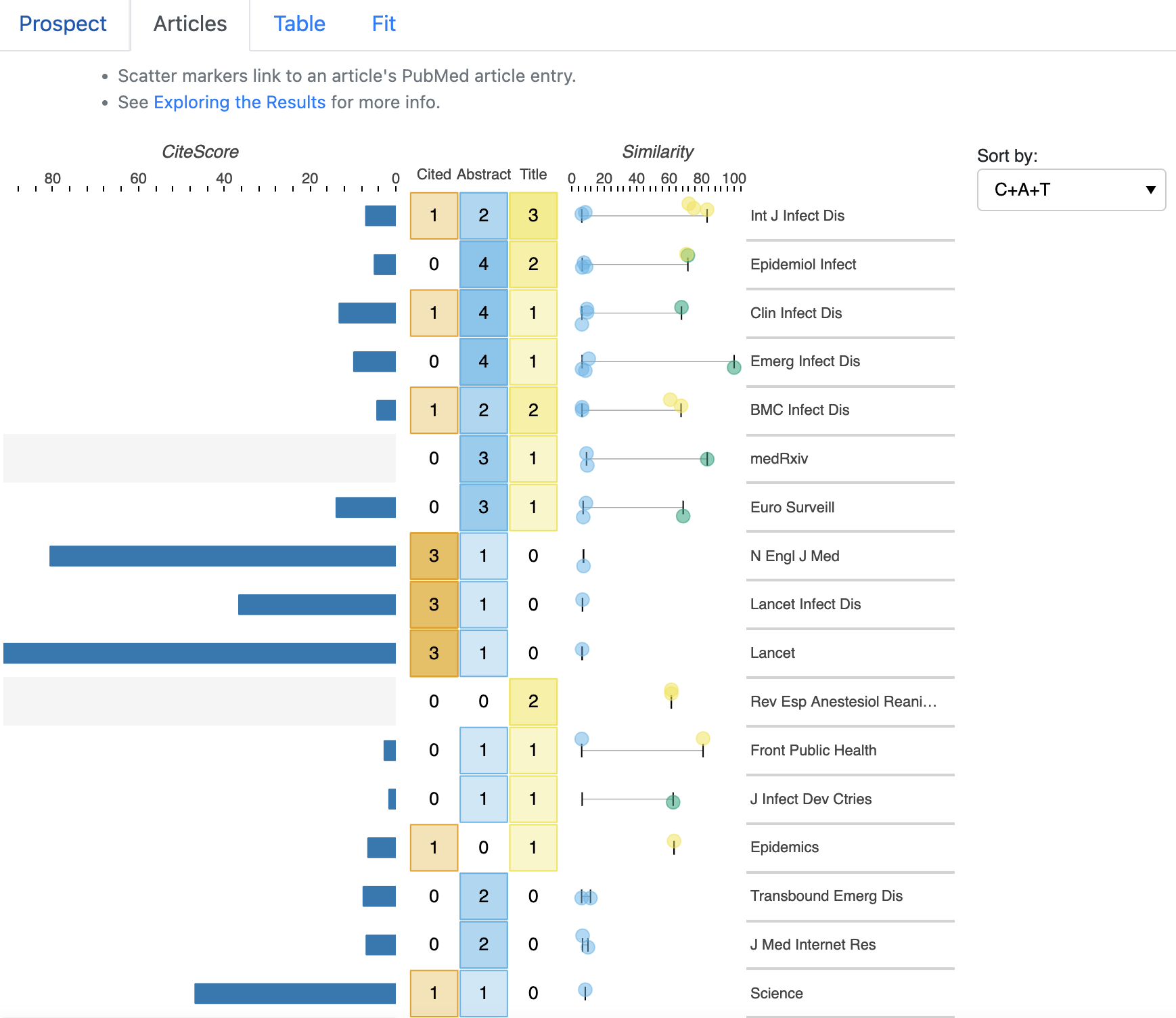Switch to the Prospect tab
This screenshot has height=1018, width=1176.
[x=63, y=24]
